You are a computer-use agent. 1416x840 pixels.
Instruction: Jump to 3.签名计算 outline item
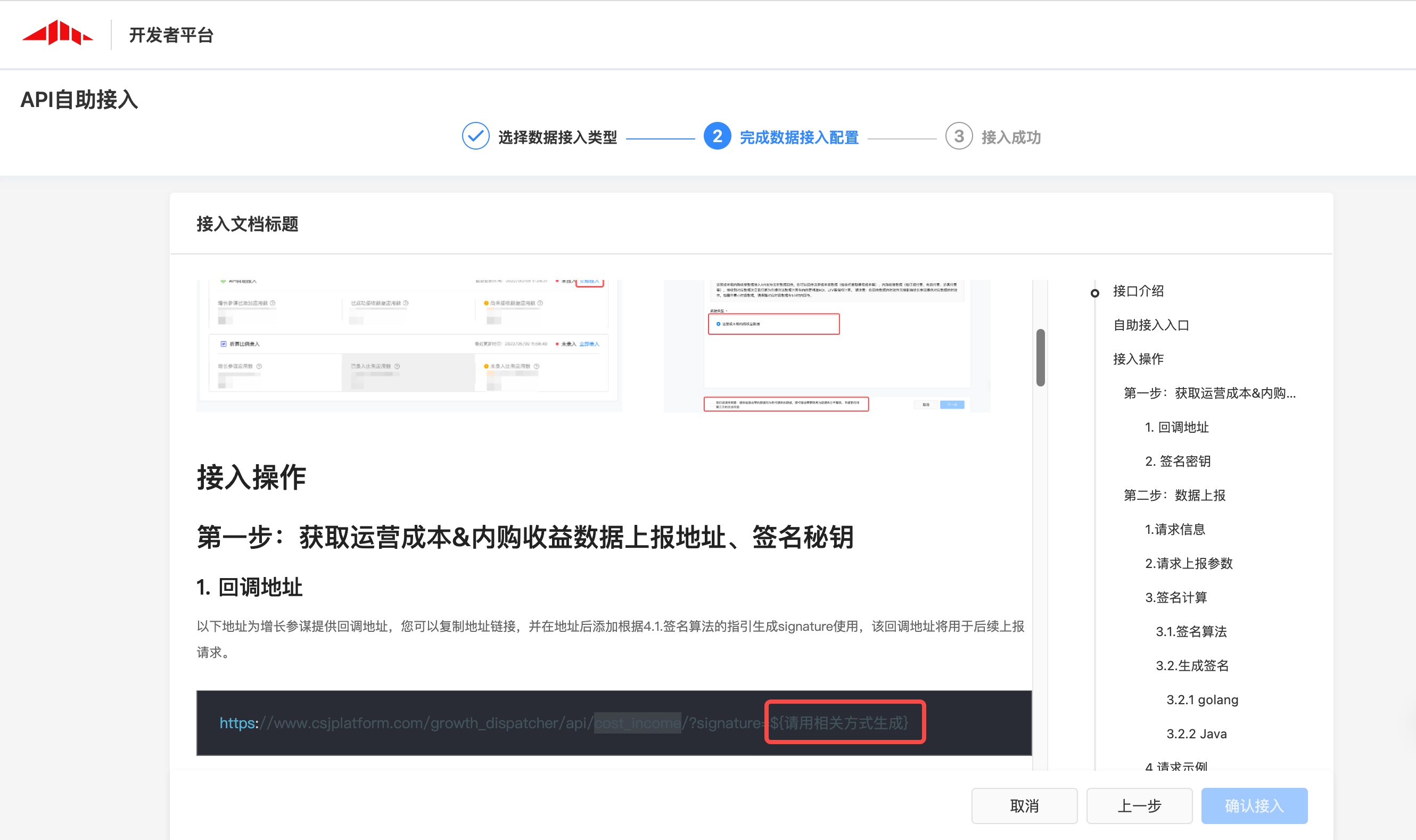point(1176,597)
